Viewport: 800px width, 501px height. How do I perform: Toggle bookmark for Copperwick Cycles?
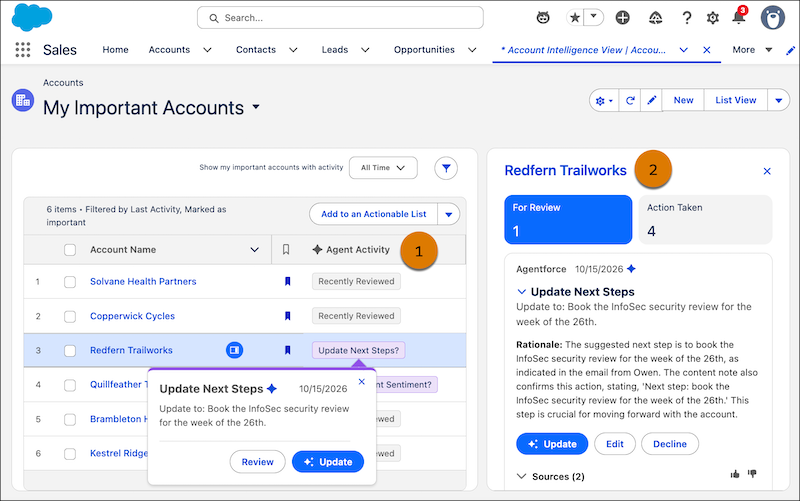pos(288,316)
